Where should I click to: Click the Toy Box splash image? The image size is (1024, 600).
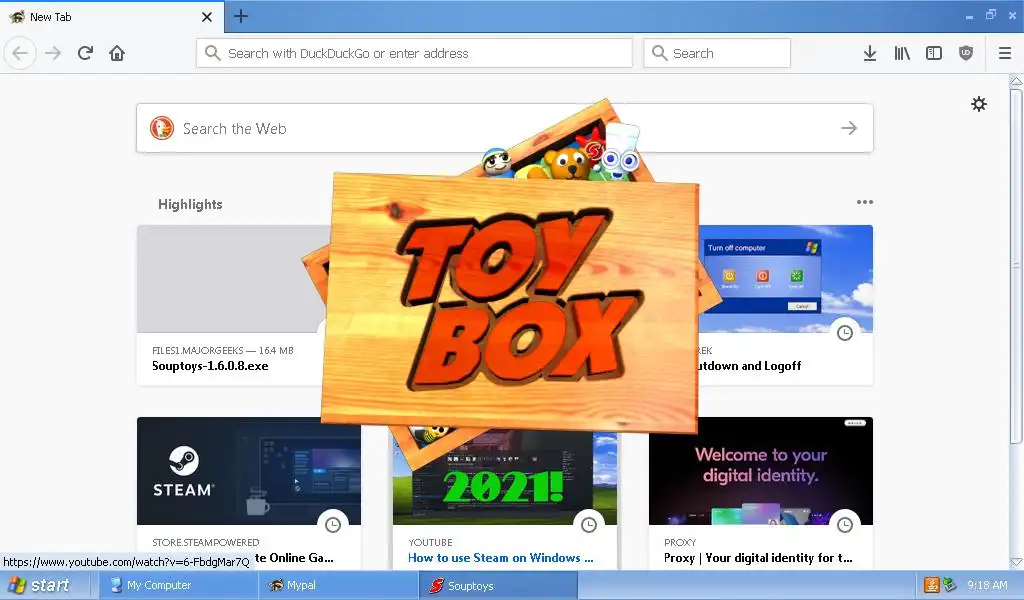pos(509,304)
